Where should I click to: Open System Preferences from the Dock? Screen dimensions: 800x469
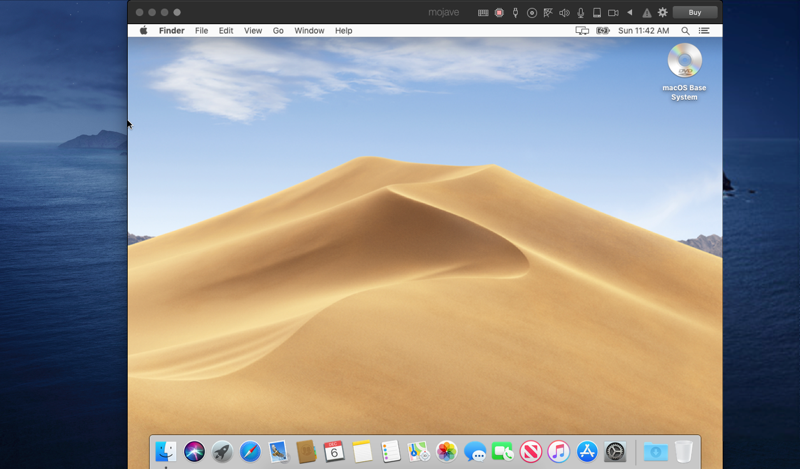click(615, 452)
